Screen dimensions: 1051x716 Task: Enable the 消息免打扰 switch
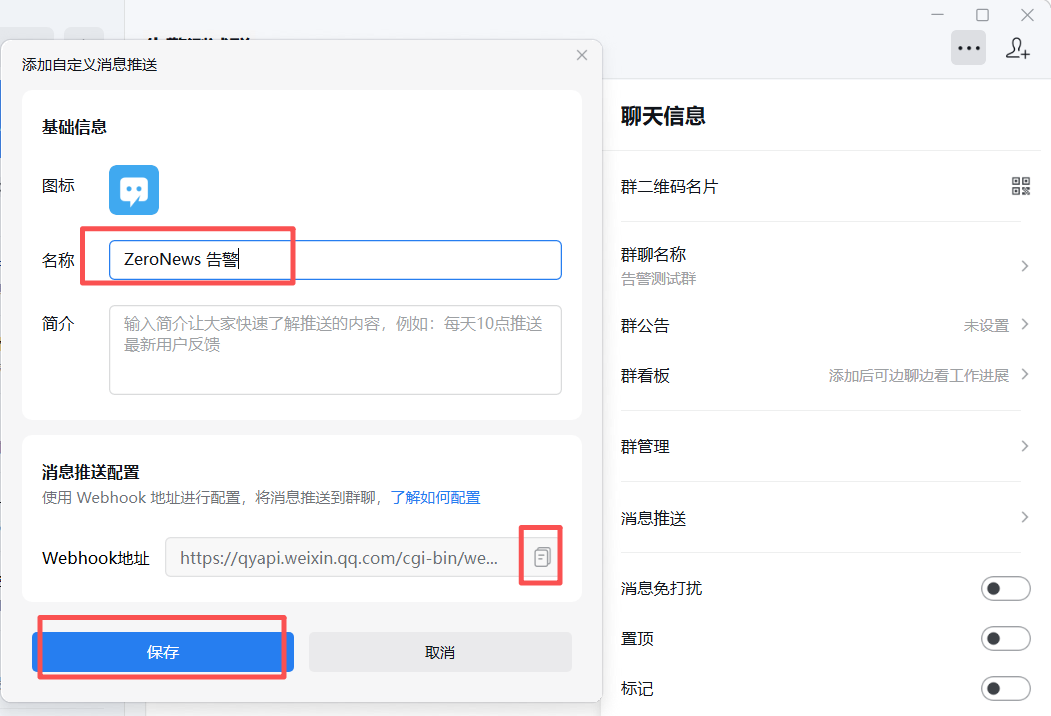click(x=1005, y=588)
